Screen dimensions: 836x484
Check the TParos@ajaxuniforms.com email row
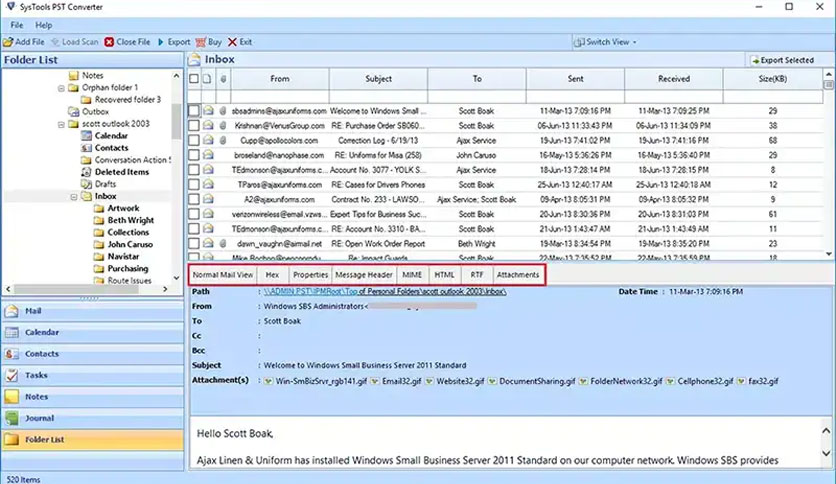194,184
